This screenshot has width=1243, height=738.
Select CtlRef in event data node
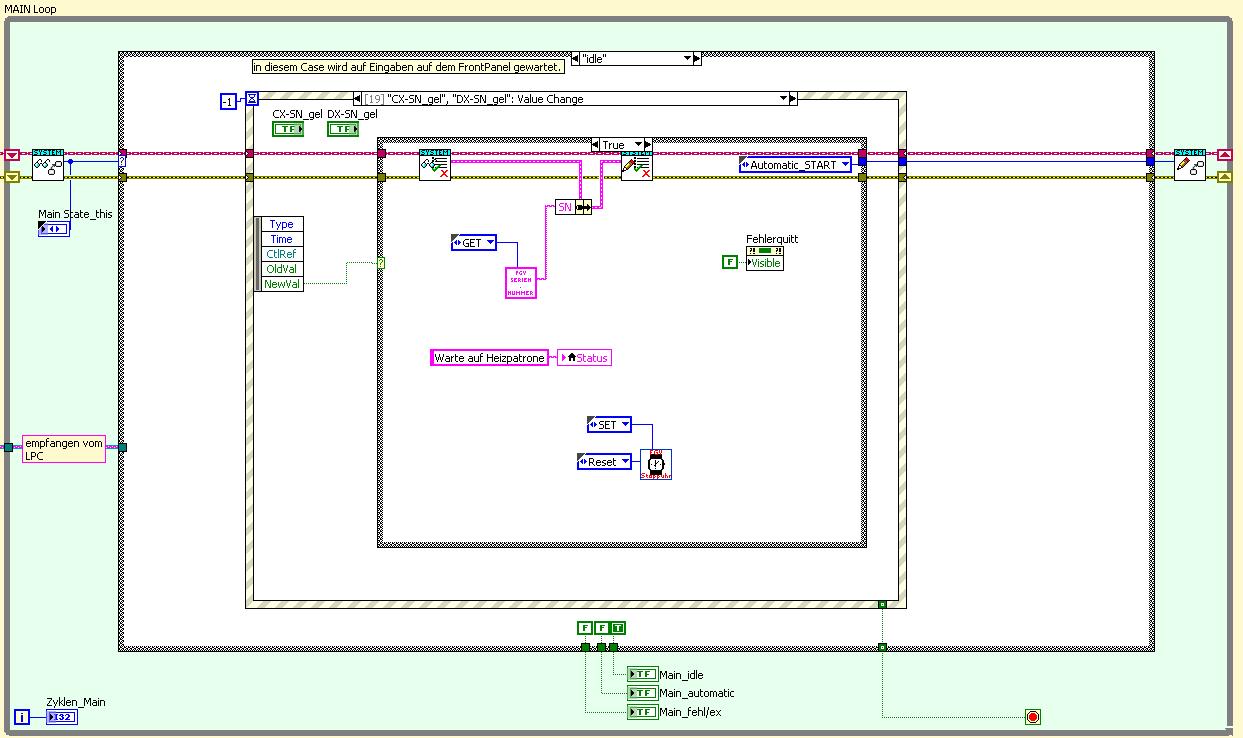(x=281, y=254)
